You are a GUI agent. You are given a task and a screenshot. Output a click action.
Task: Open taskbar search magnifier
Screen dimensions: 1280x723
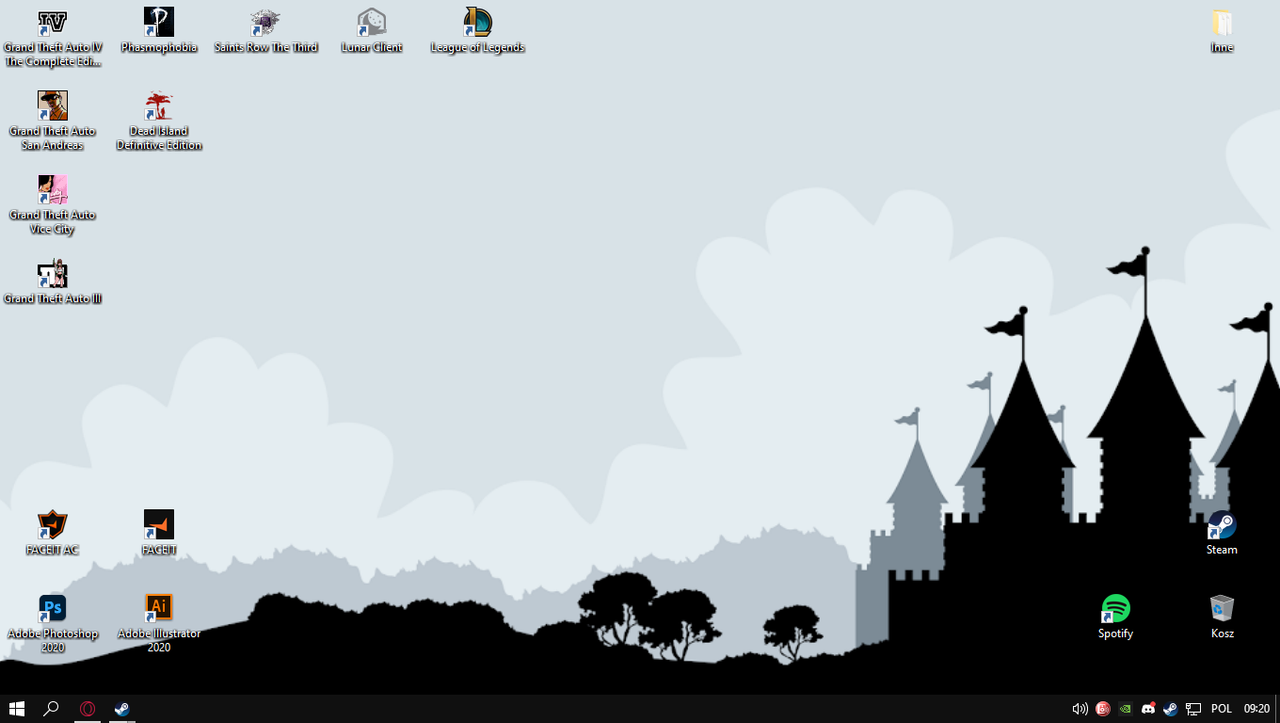[x=51, y=709]
